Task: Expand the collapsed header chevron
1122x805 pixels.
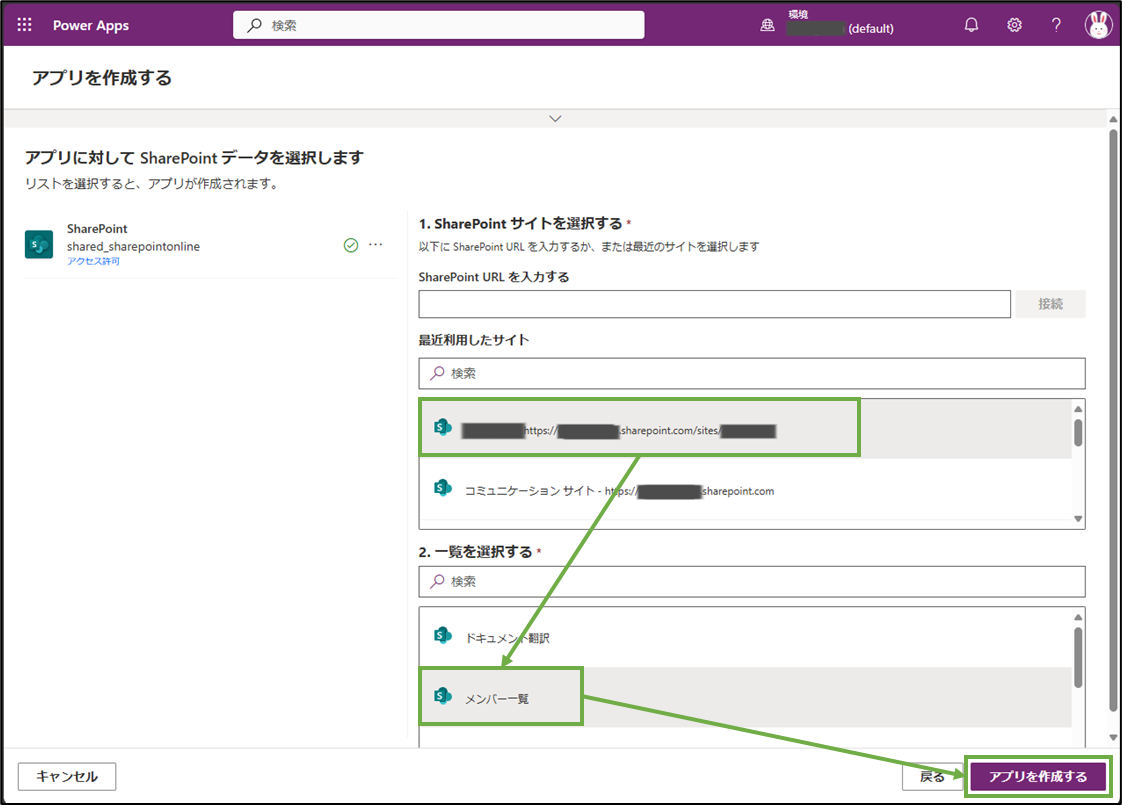Action: point(555,118)
